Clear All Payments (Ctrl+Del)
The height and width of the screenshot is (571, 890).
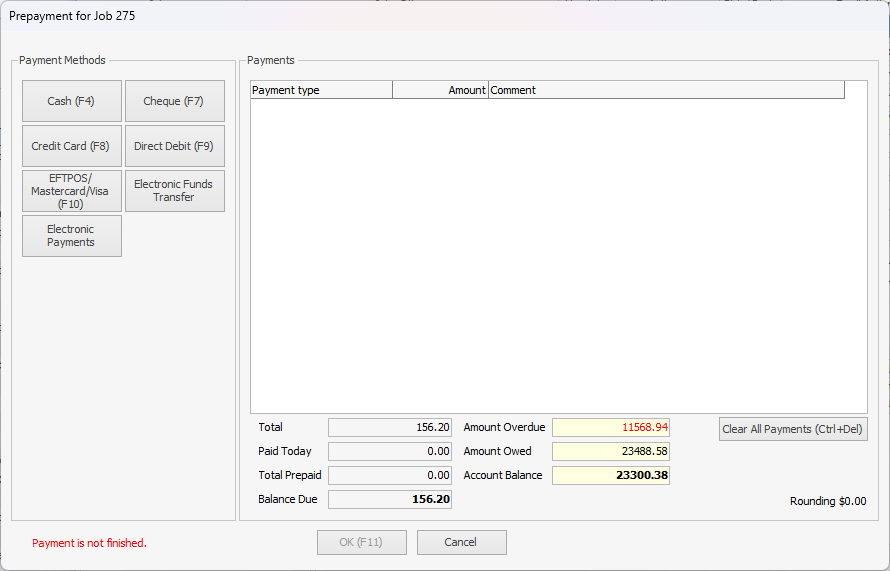coord(793,429)
